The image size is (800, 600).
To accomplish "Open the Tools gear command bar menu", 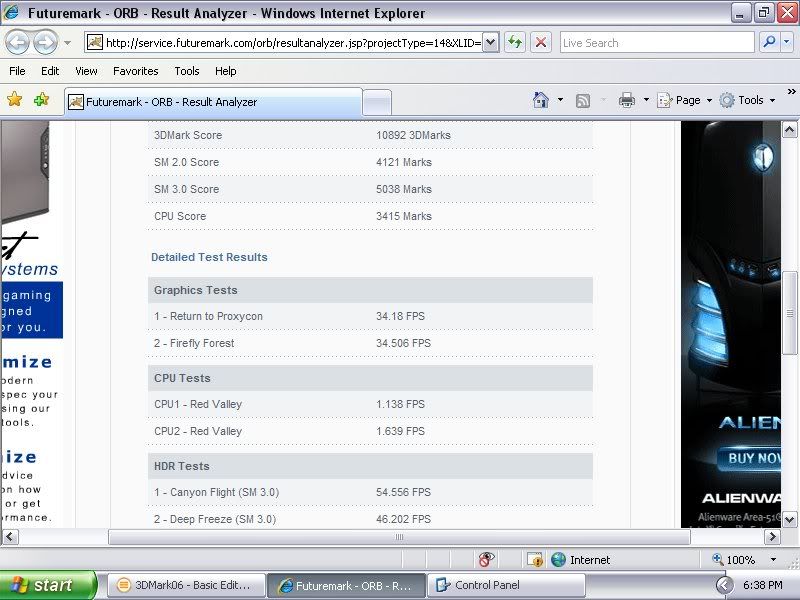I will tap(747, 100).
